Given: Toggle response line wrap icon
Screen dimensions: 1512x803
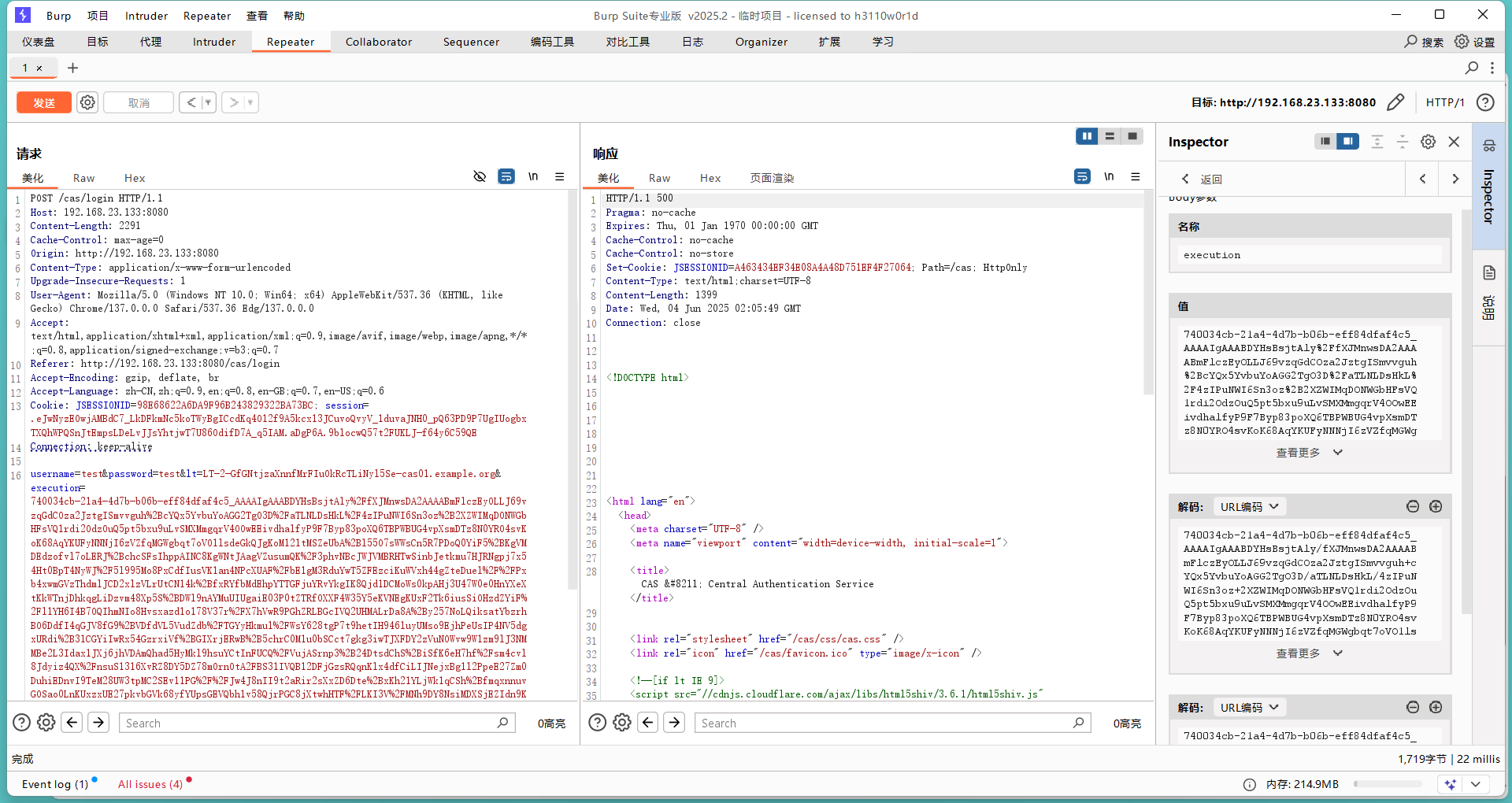Looking at the screenshot, I should click(x=1083, y=176).
